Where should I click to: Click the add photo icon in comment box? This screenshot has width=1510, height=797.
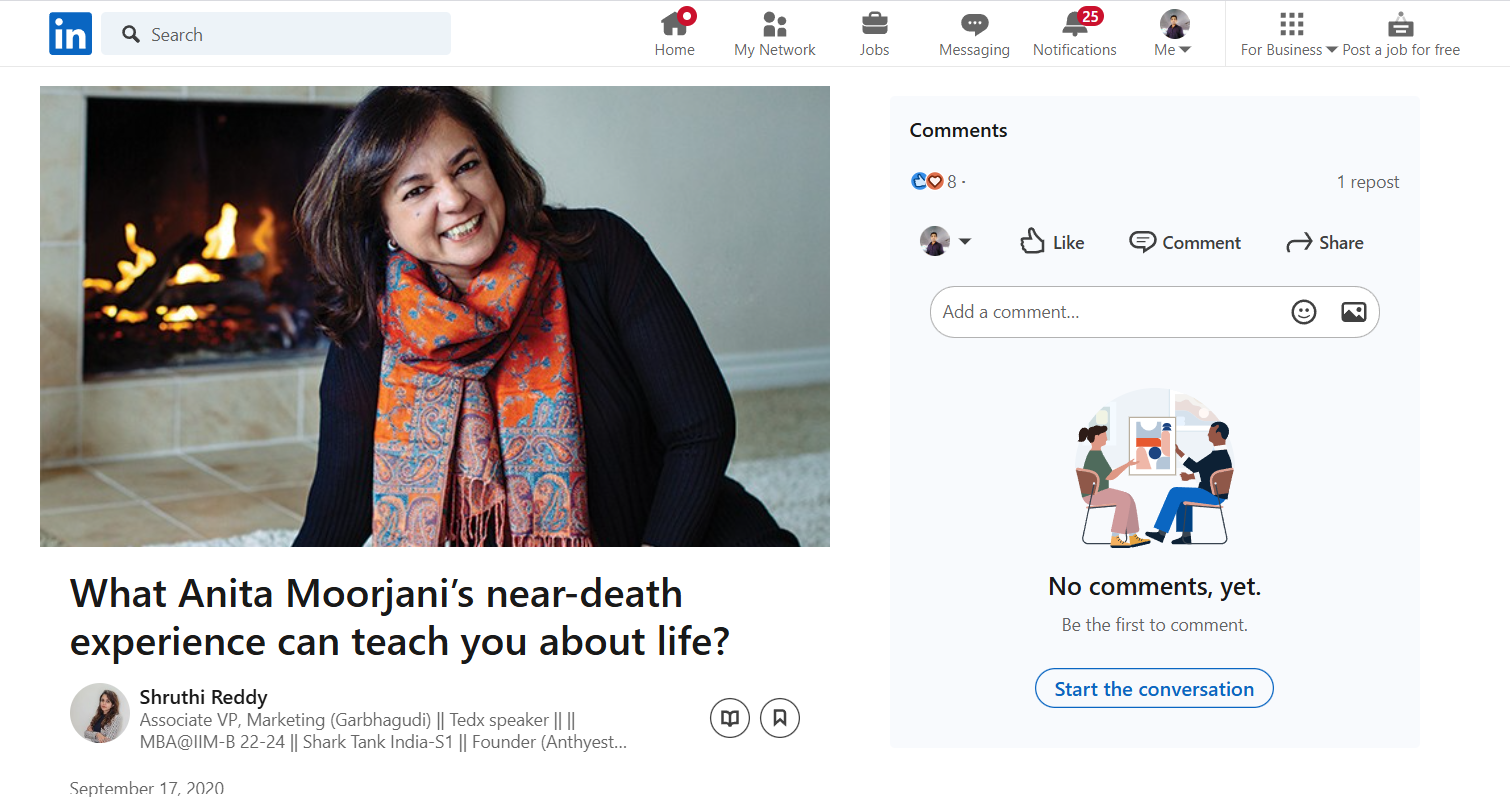pos(1353,312)
